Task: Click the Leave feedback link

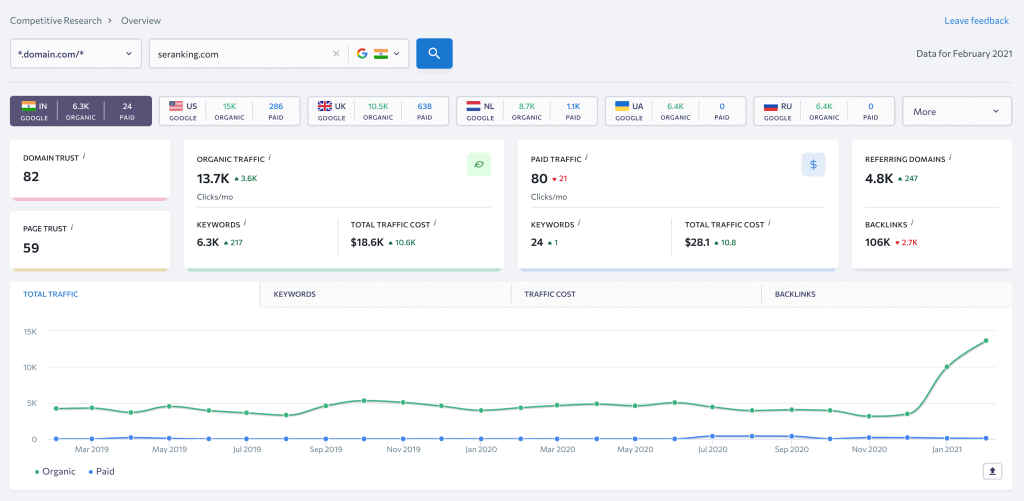Action: pos(976,21)
